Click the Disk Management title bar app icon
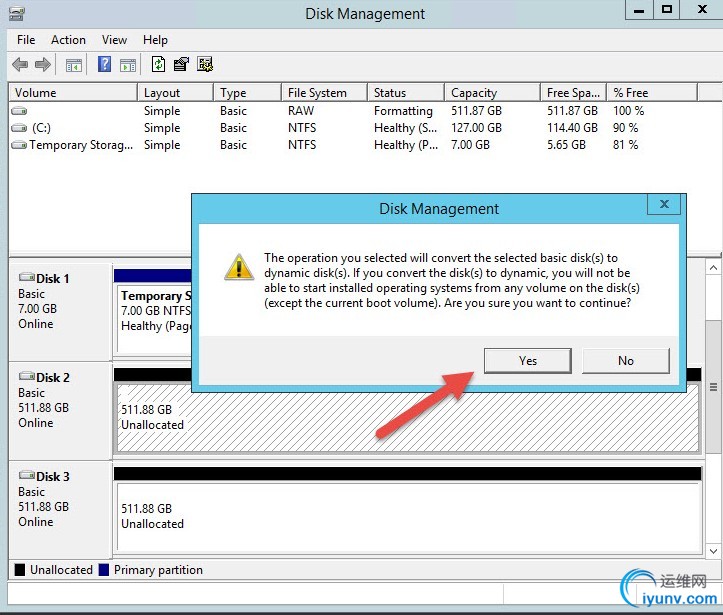Screen dimensions: 723x615 [x=17, y=13]
